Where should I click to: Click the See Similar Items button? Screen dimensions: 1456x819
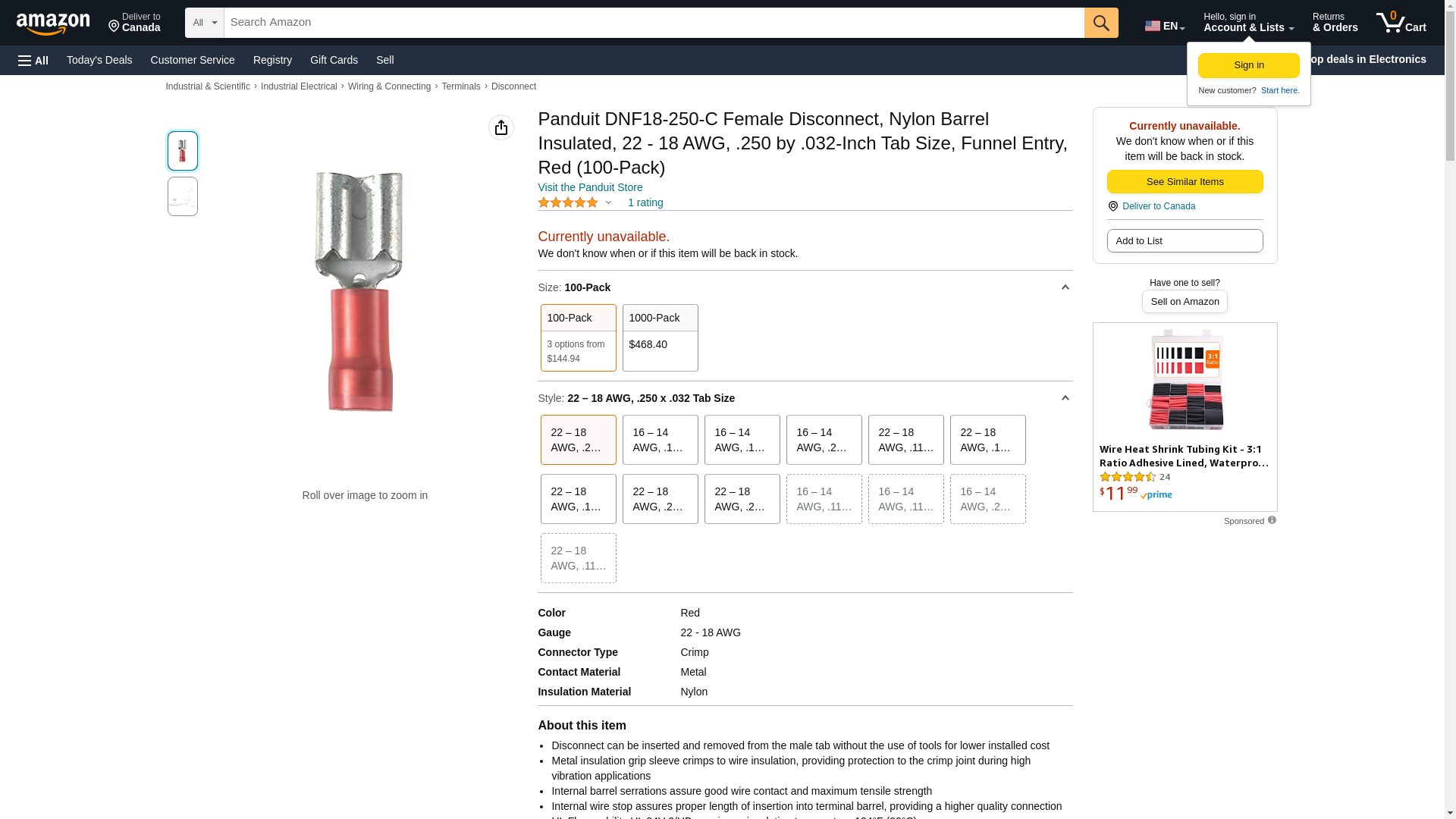click(x=1185, y=182)
